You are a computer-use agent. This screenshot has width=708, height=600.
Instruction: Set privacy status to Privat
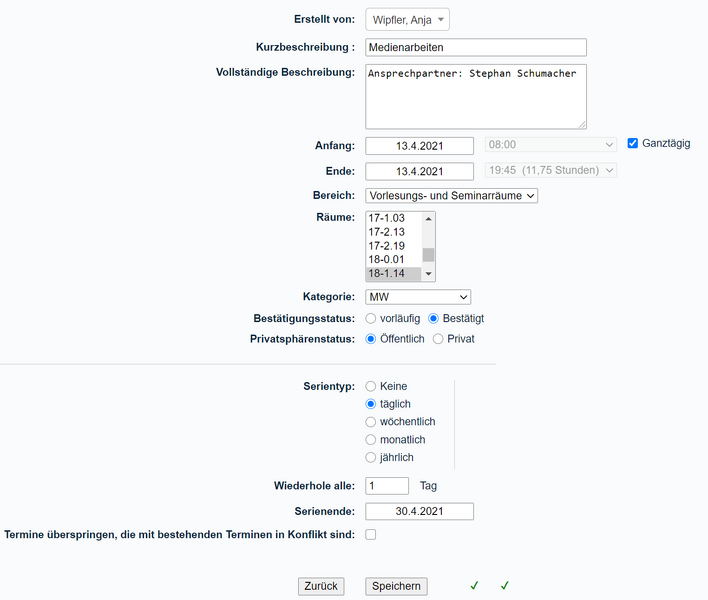pyautogui.click(x=438, y=339)
